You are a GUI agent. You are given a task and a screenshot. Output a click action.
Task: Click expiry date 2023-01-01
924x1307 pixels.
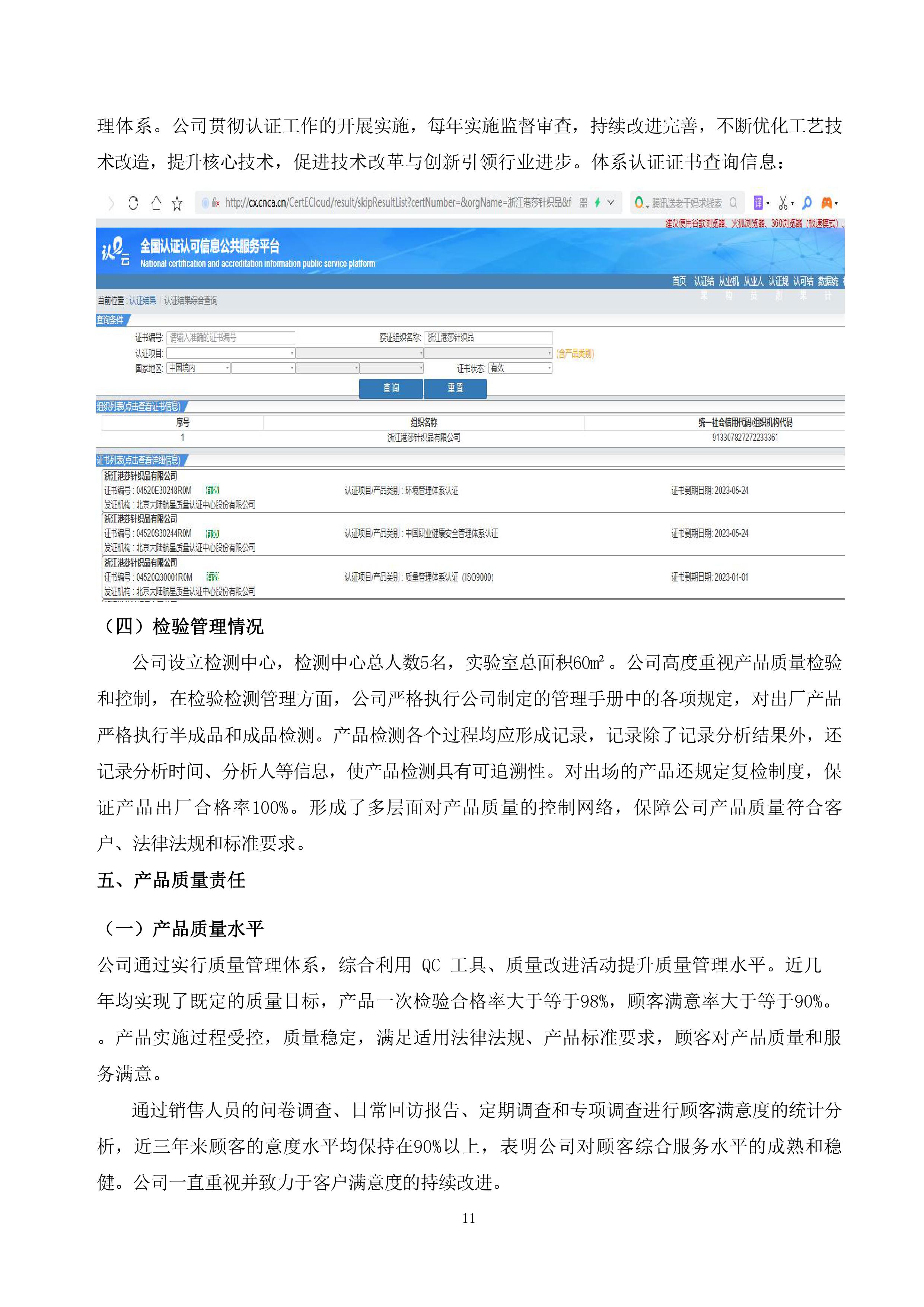[x=732, y=577]
